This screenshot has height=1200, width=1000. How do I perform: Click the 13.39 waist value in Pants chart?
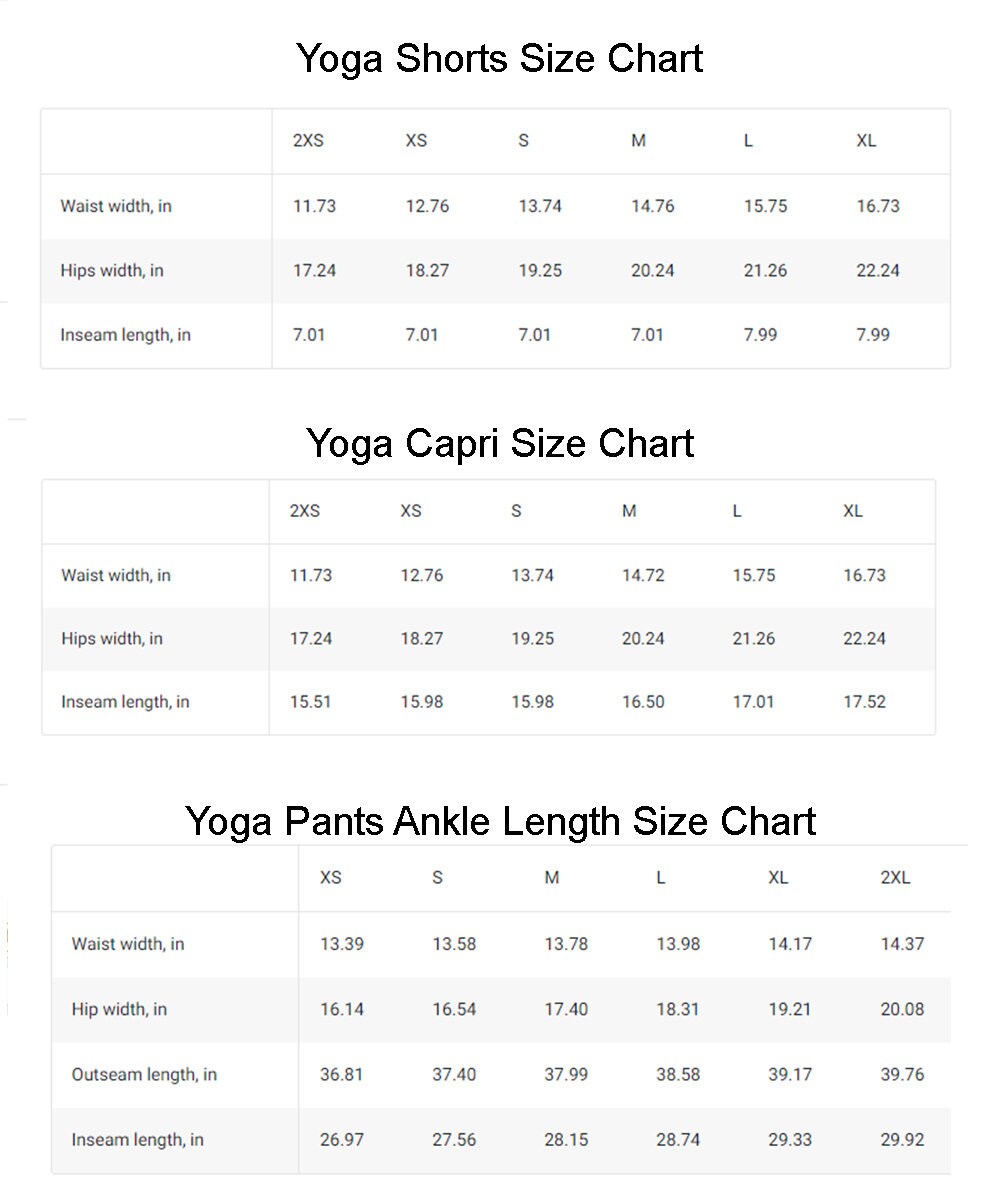pyautogui.click(x=341, y=944)
